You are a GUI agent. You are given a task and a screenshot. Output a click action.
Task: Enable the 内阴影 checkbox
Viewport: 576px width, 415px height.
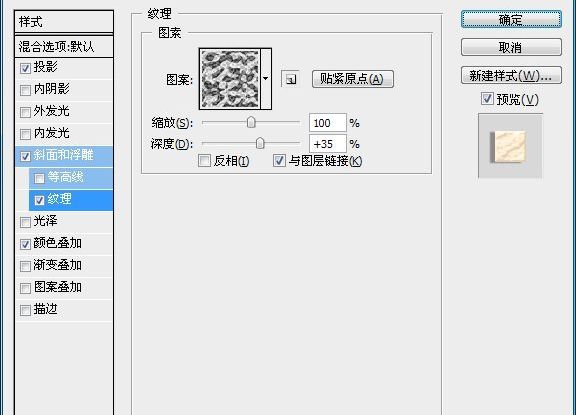[25, 90]
